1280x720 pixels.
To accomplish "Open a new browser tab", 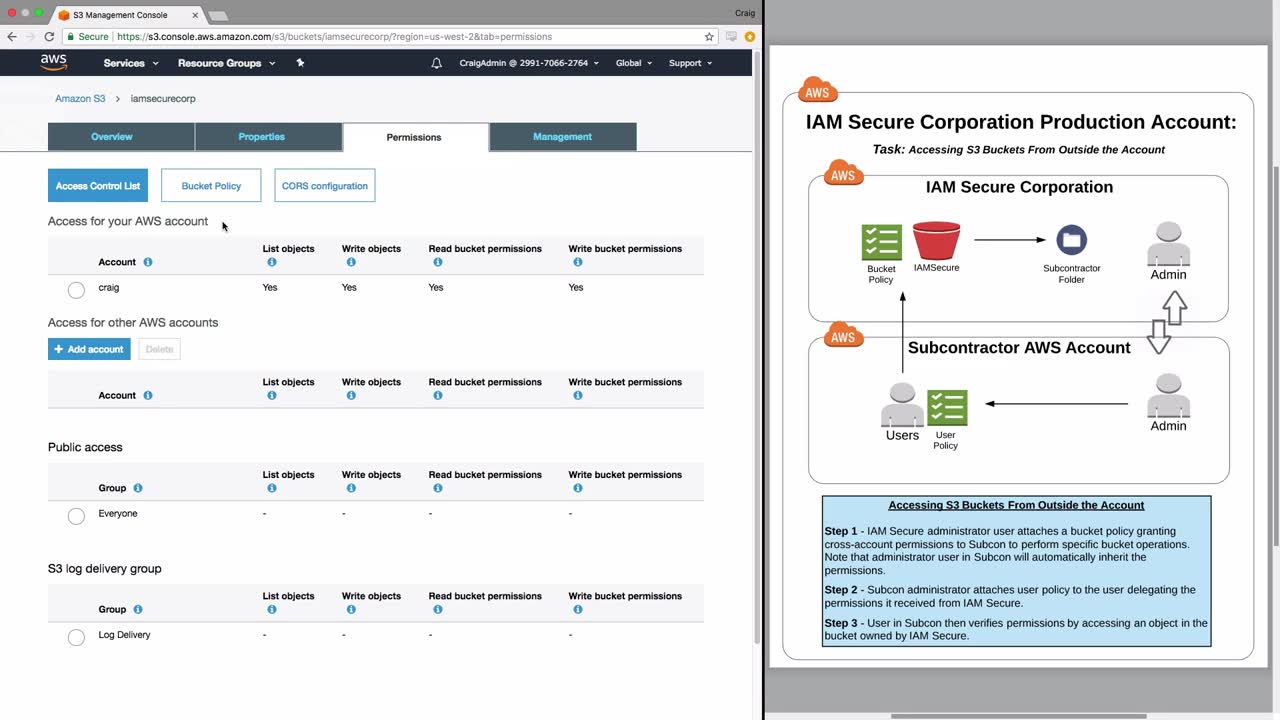I will pos(217,16).
